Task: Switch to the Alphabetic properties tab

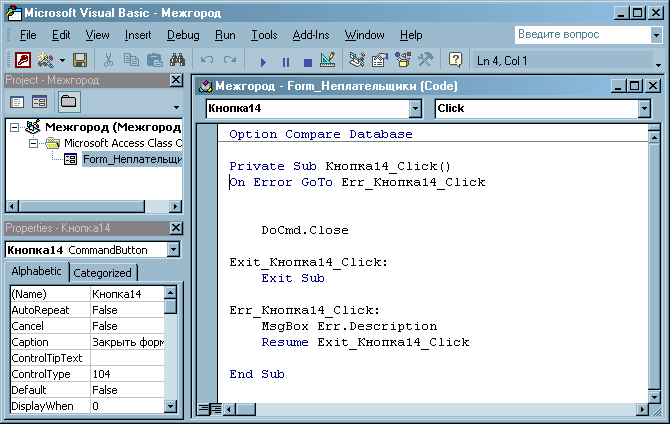Action: (37, 271)
